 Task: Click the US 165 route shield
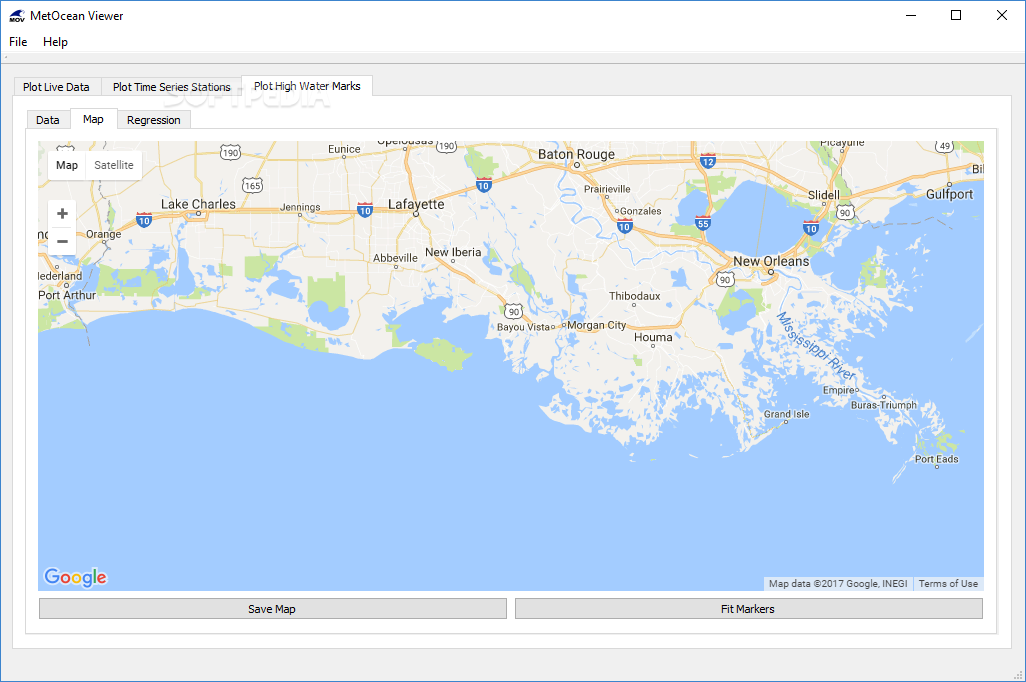pyautogui.click(x=252, y=186)
